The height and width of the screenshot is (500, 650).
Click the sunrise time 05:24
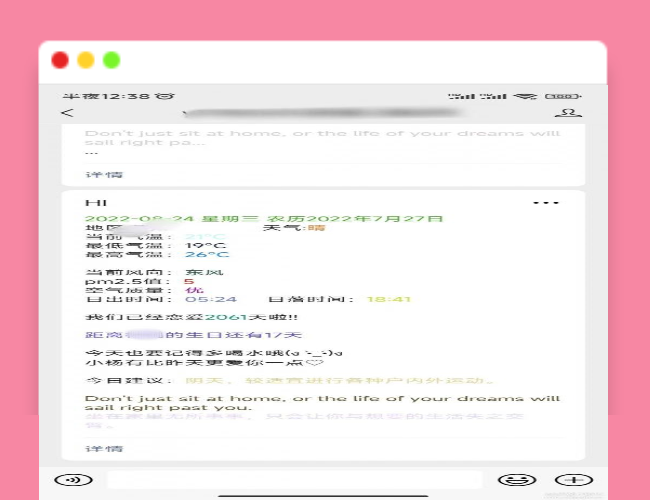(210, 299)
